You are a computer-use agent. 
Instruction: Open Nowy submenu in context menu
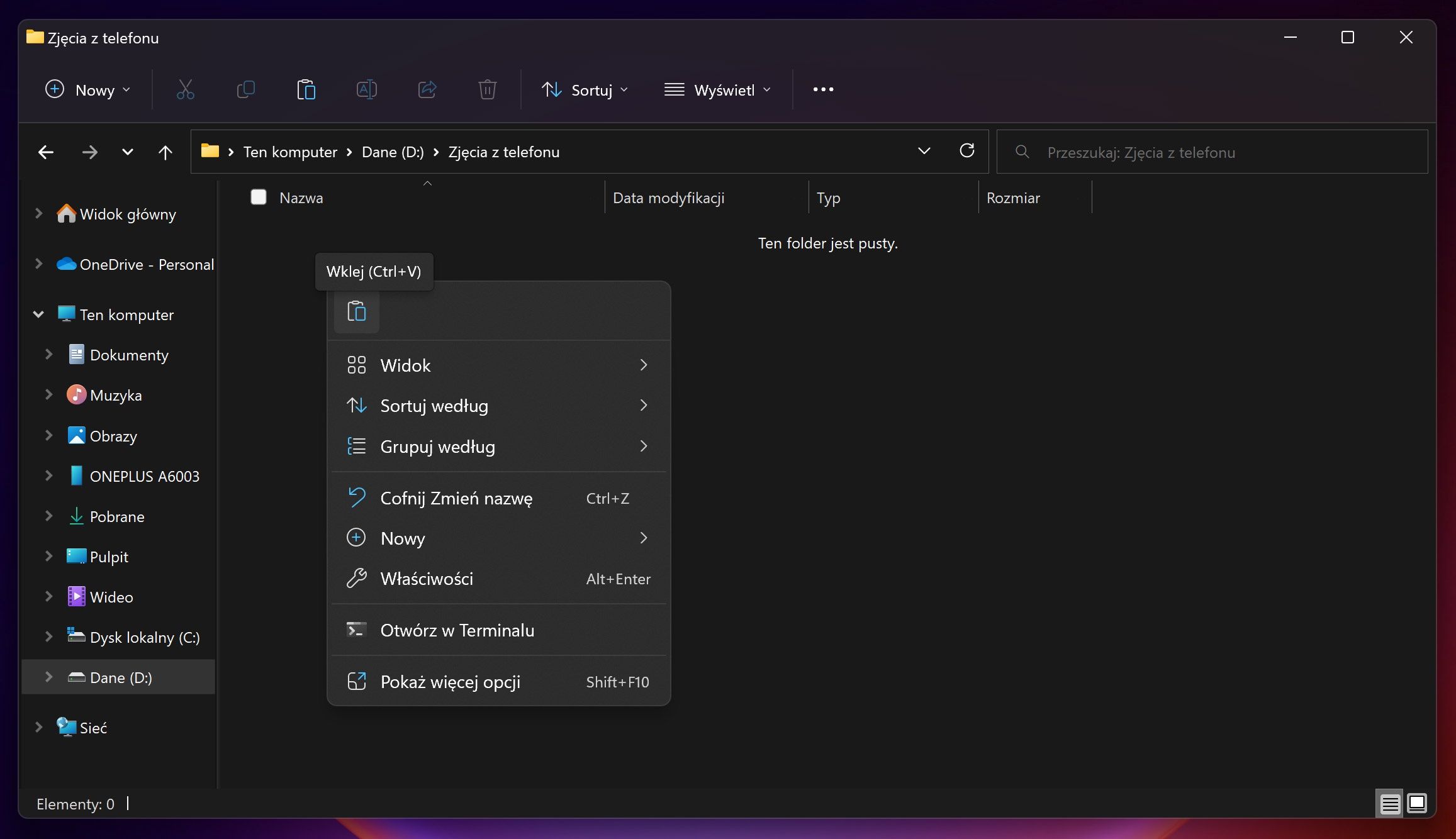[x=499, y=538]
